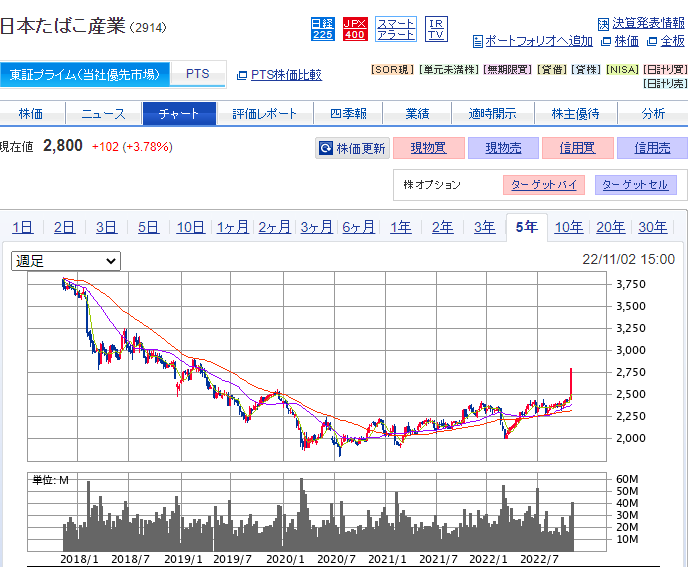Screen dimensions: 692x567
Task: Open the 適時開示 tab
Action: click(493, 114)
